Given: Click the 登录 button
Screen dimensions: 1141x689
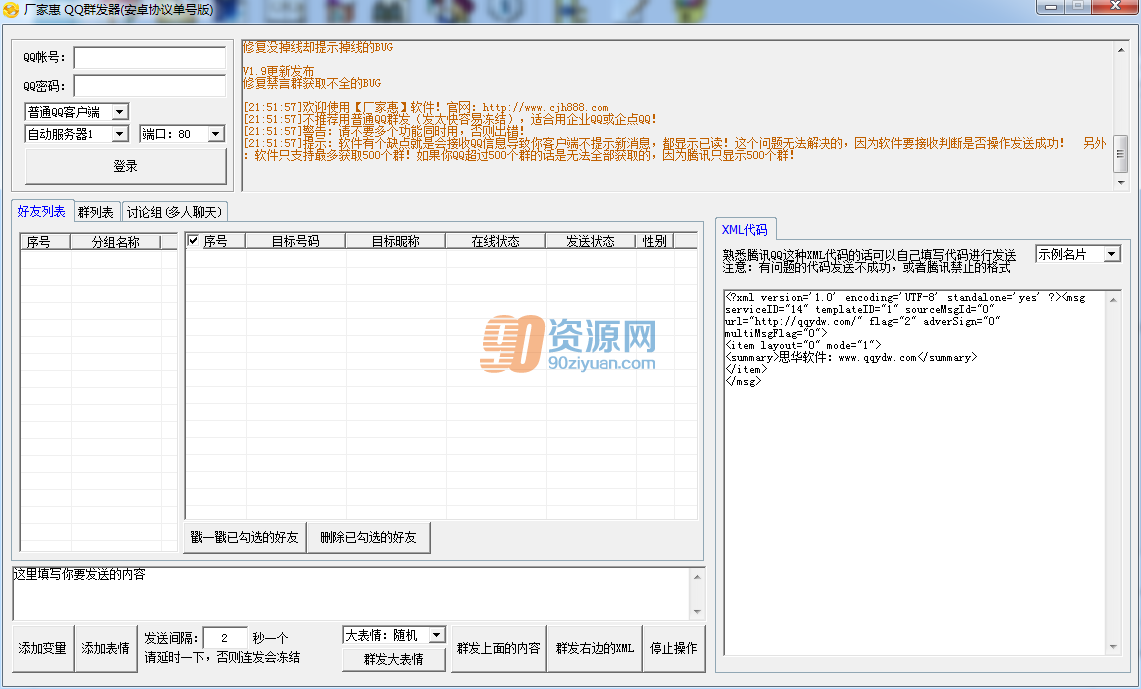Looking at the screenshot, I should click(x=125, y=167).
